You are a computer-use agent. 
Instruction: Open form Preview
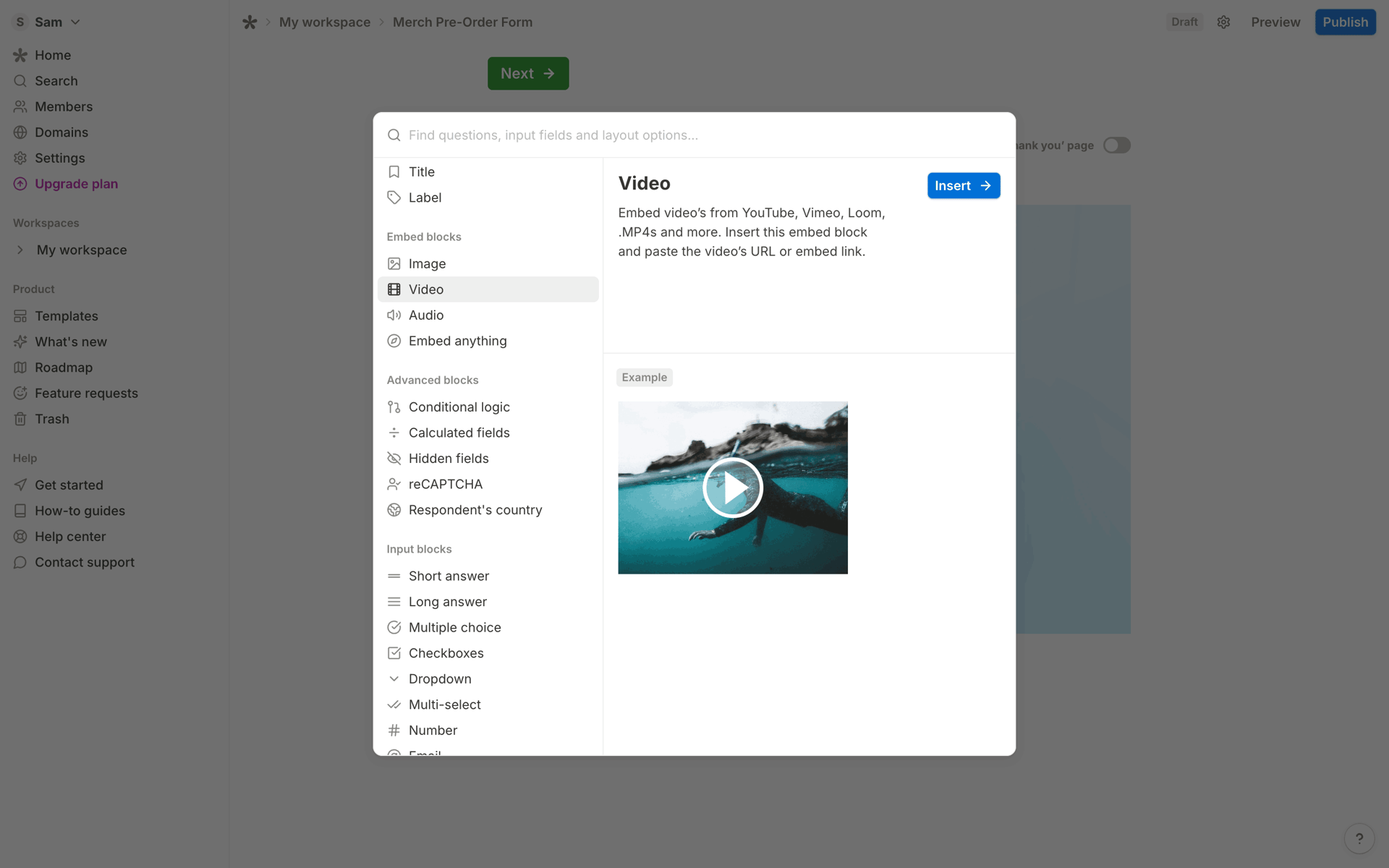click(x=1275, y=22)
